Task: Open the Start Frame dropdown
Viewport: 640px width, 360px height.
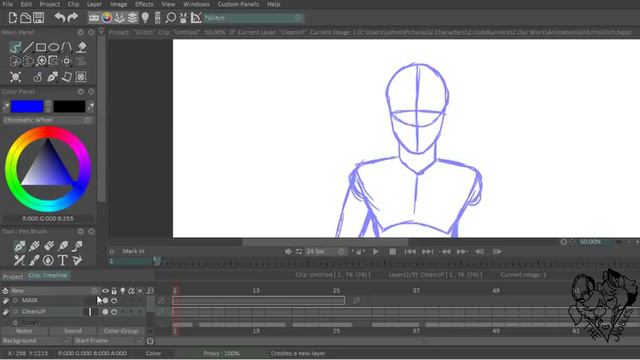Action: point(108,340)
